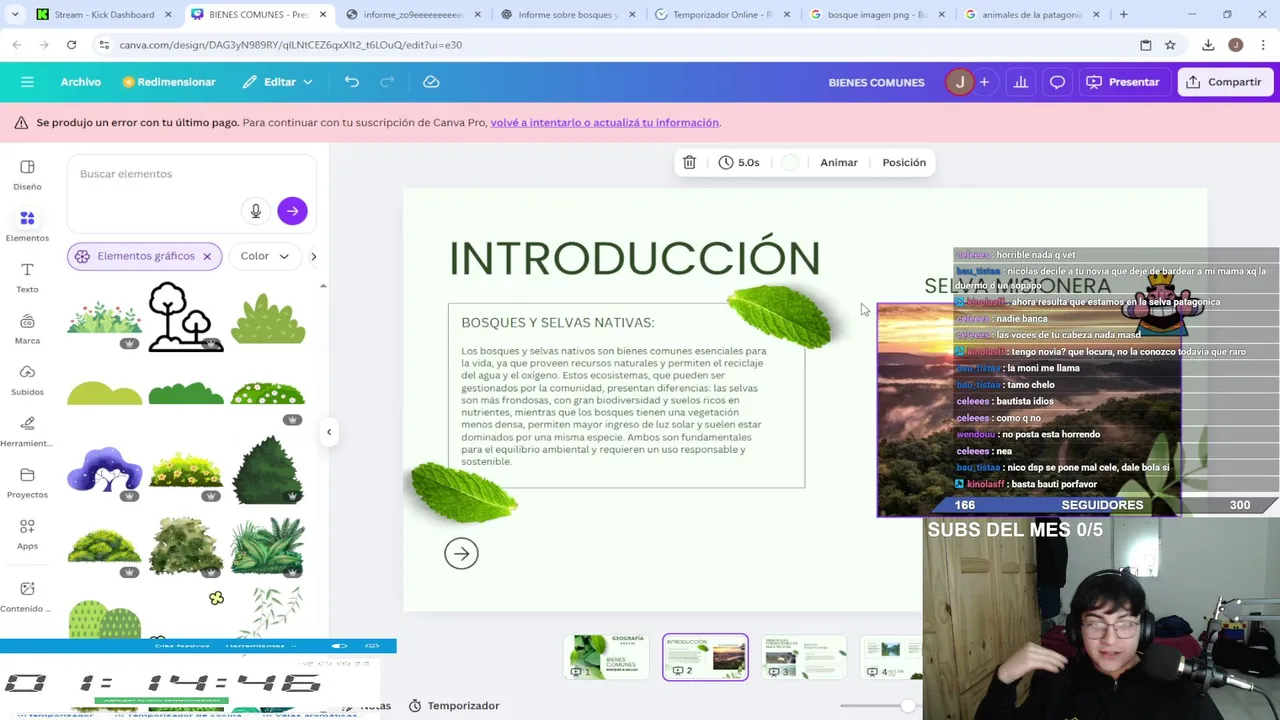The width and height of the screenshot is (1280, 720).
Task: Check the cloud save status icon
Action: [431, 82]
